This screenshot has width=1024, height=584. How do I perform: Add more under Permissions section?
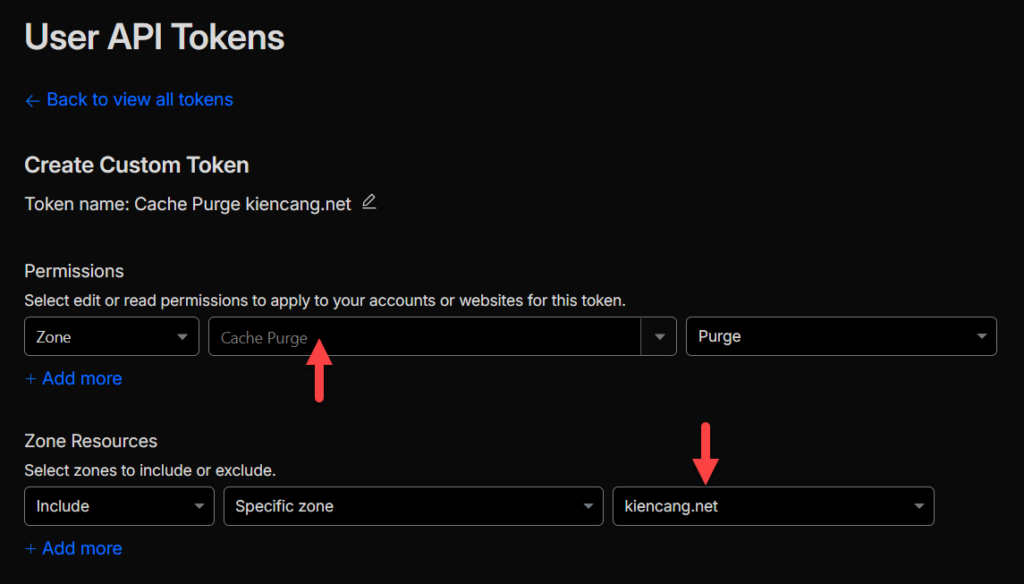coord(73,379)
